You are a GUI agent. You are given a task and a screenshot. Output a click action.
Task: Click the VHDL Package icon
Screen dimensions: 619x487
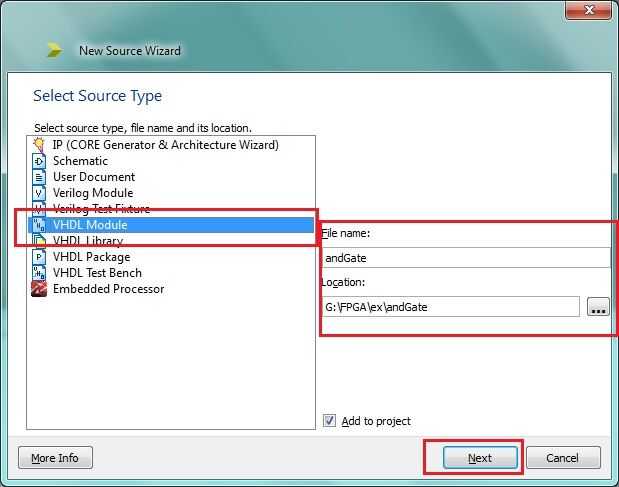tap(39, 257)
